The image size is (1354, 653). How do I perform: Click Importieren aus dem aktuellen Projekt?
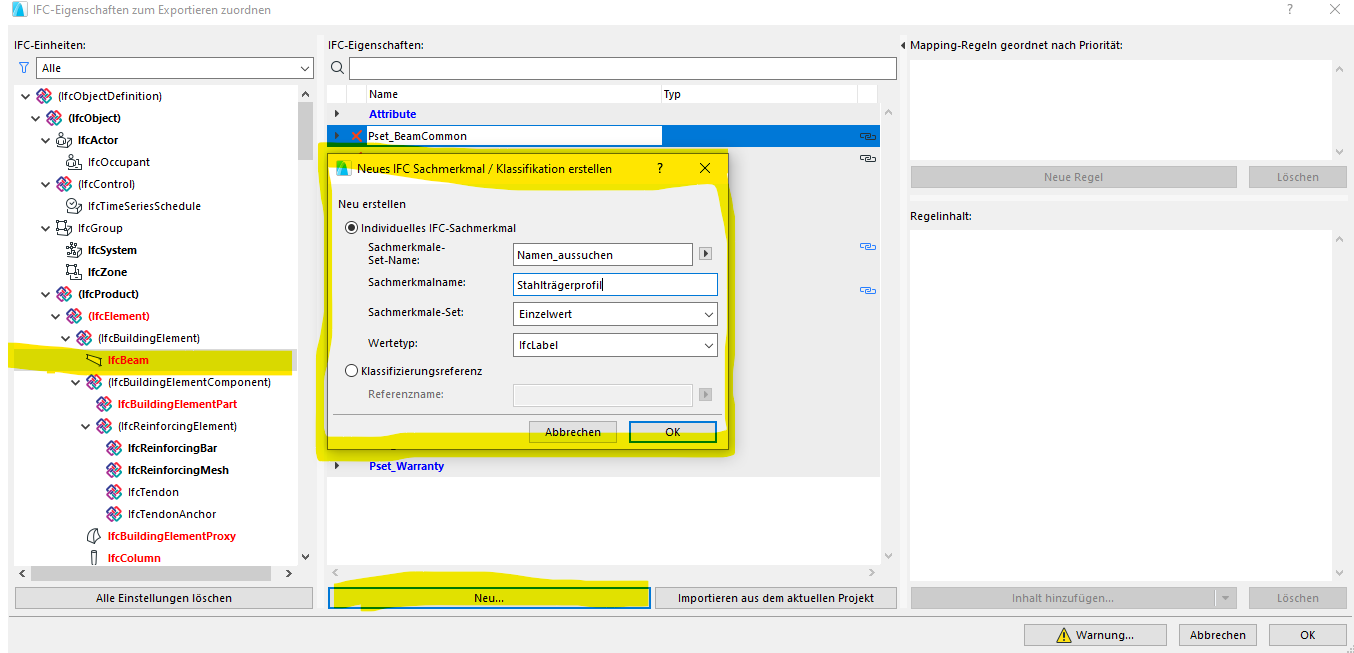click(x=776, y=598)
